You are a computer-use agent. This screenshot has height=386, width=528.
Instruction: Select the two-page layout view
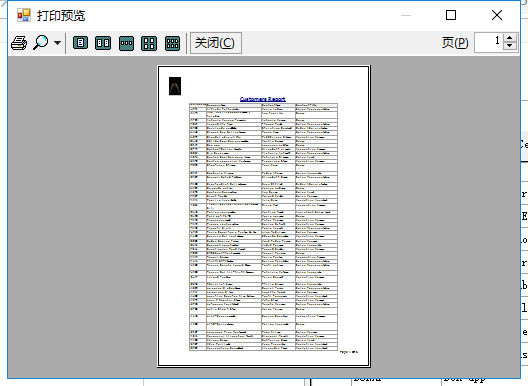pyautogui.click(x=103, y=43)
